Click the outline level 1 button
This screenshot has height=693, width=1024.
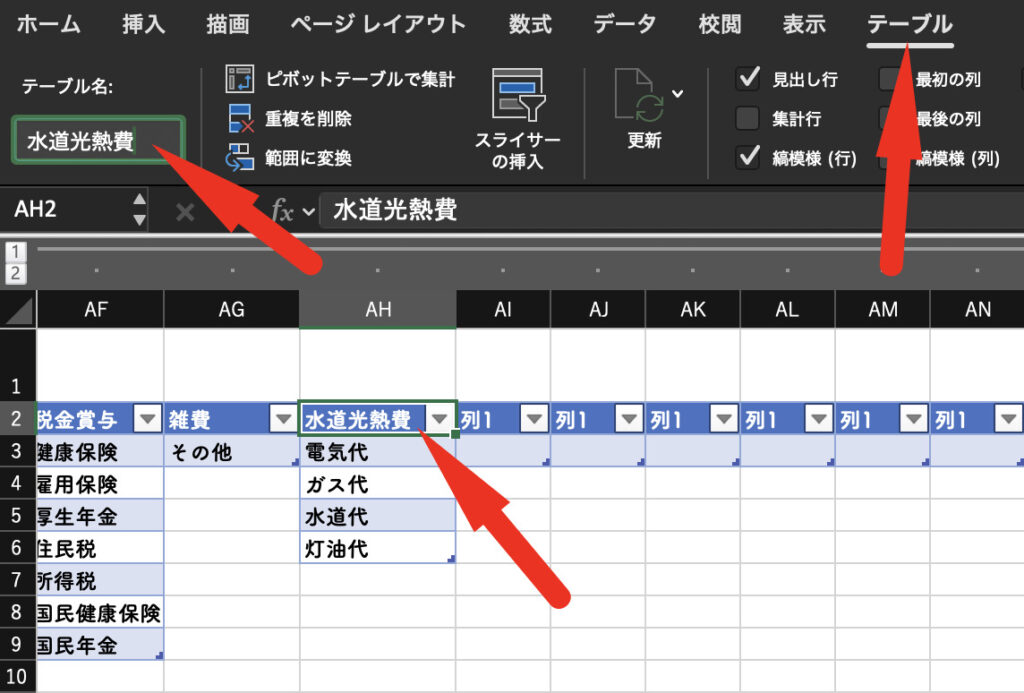16,252
